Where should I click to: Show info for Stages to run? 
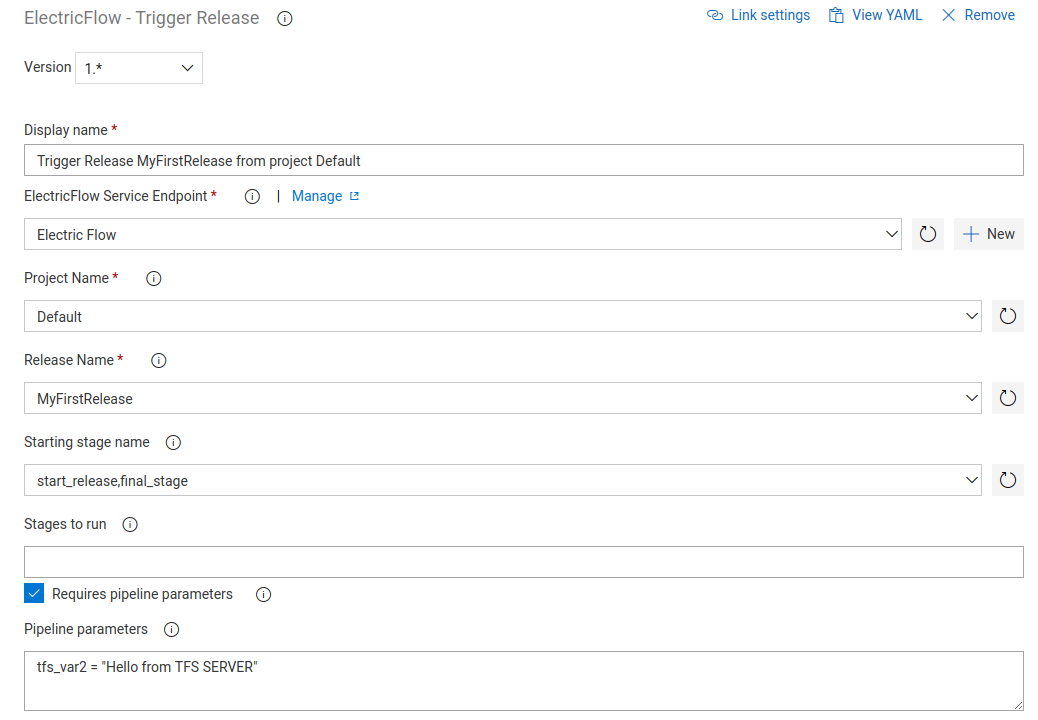tap(130, 525)
